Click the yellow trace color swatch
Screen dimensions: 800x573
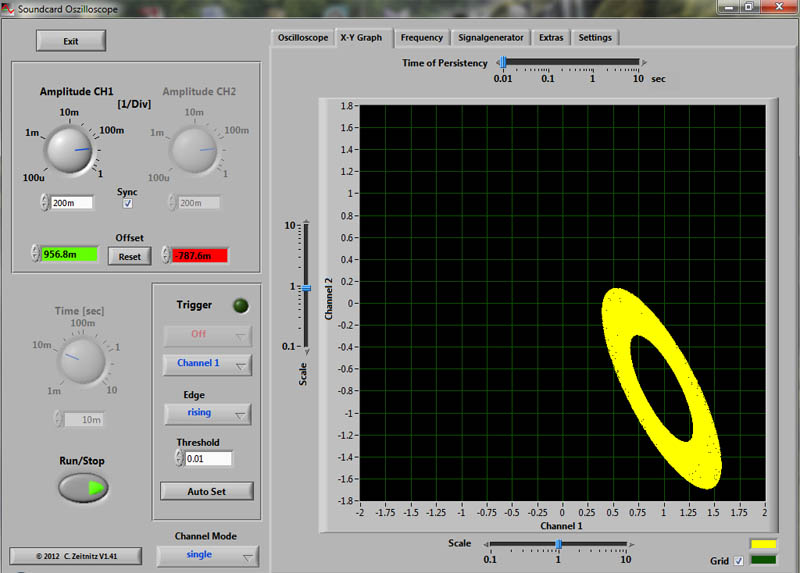click(x=766, y=545)
